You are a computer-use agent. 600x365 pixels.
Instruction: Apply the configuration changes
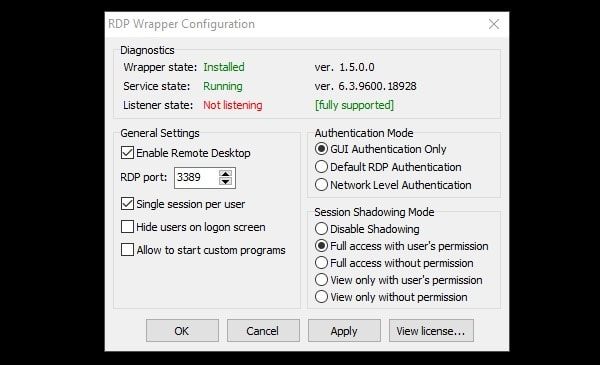coord(344,331)
